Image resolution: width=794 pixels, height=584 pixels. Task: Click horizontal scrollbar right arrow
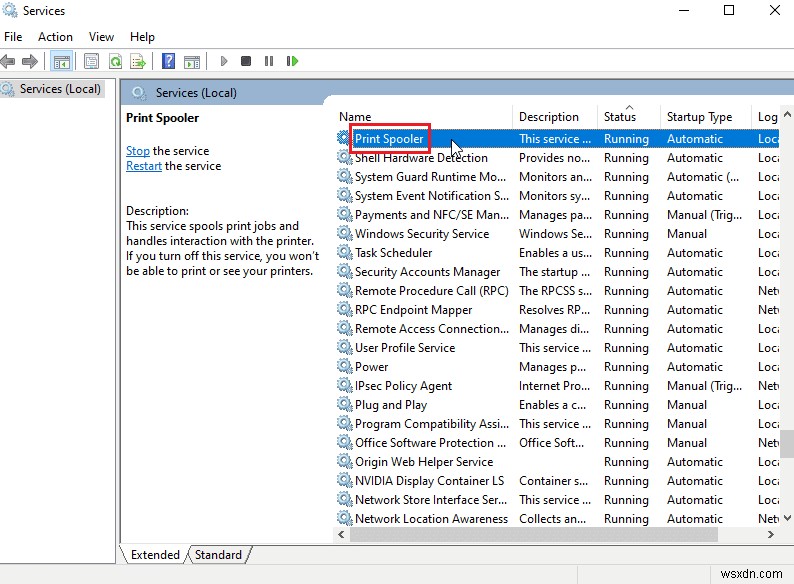771,534
